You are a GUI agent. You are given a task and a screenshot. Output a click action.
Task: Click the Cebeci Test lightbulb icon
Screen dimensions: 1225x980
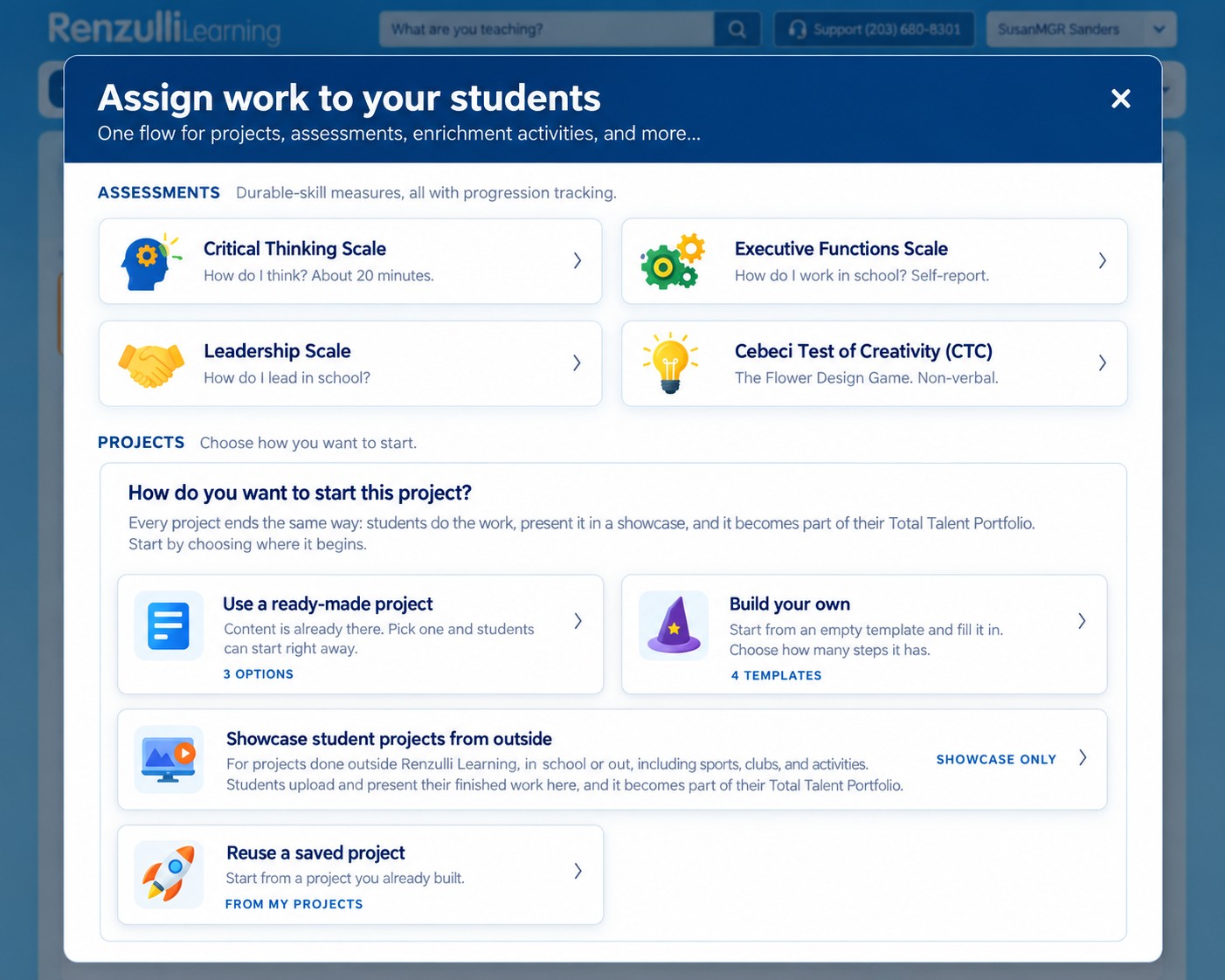670,363
